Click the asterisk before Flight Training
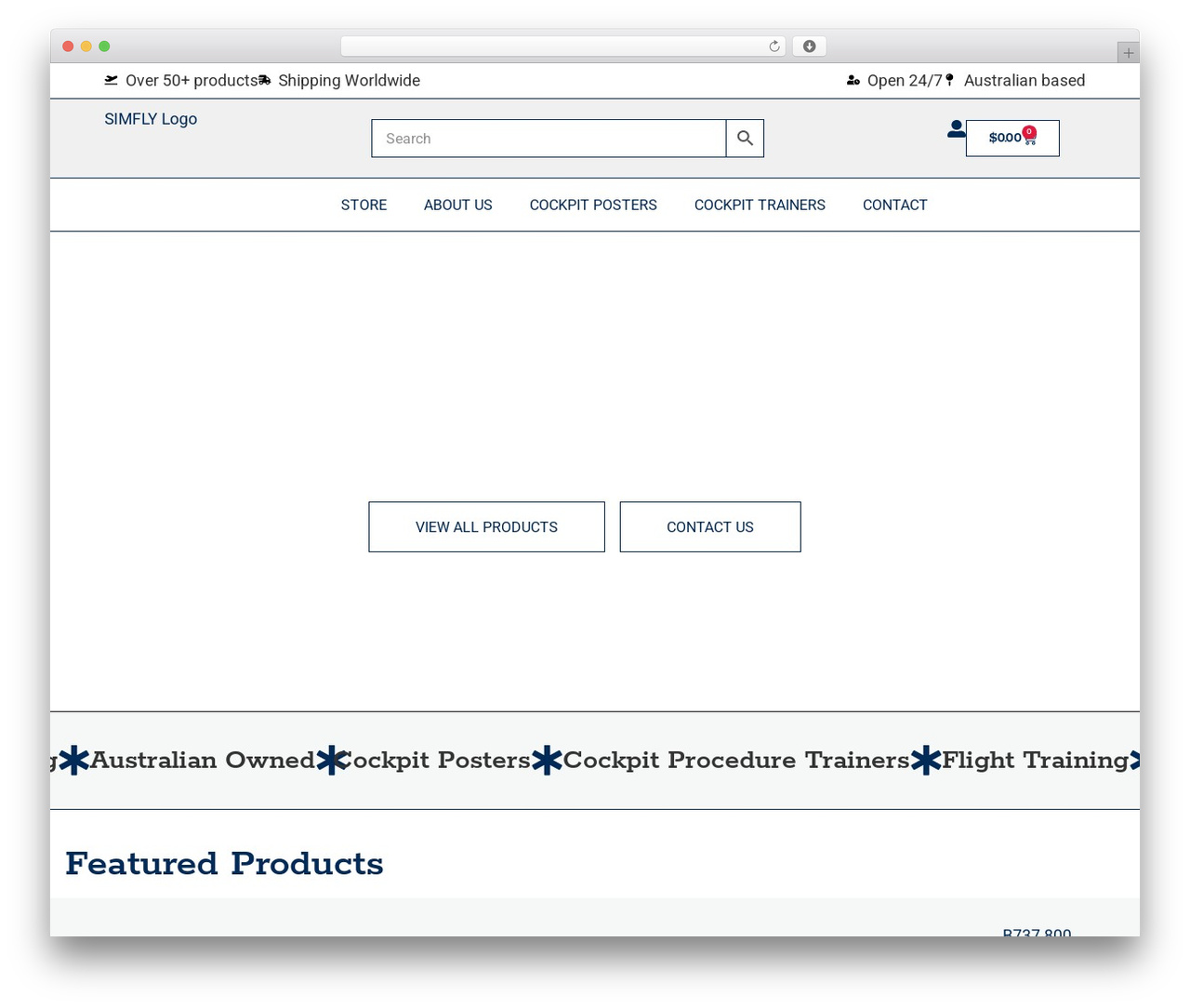The height and width of the screenshot is (1008, 1190). point(926,761)
